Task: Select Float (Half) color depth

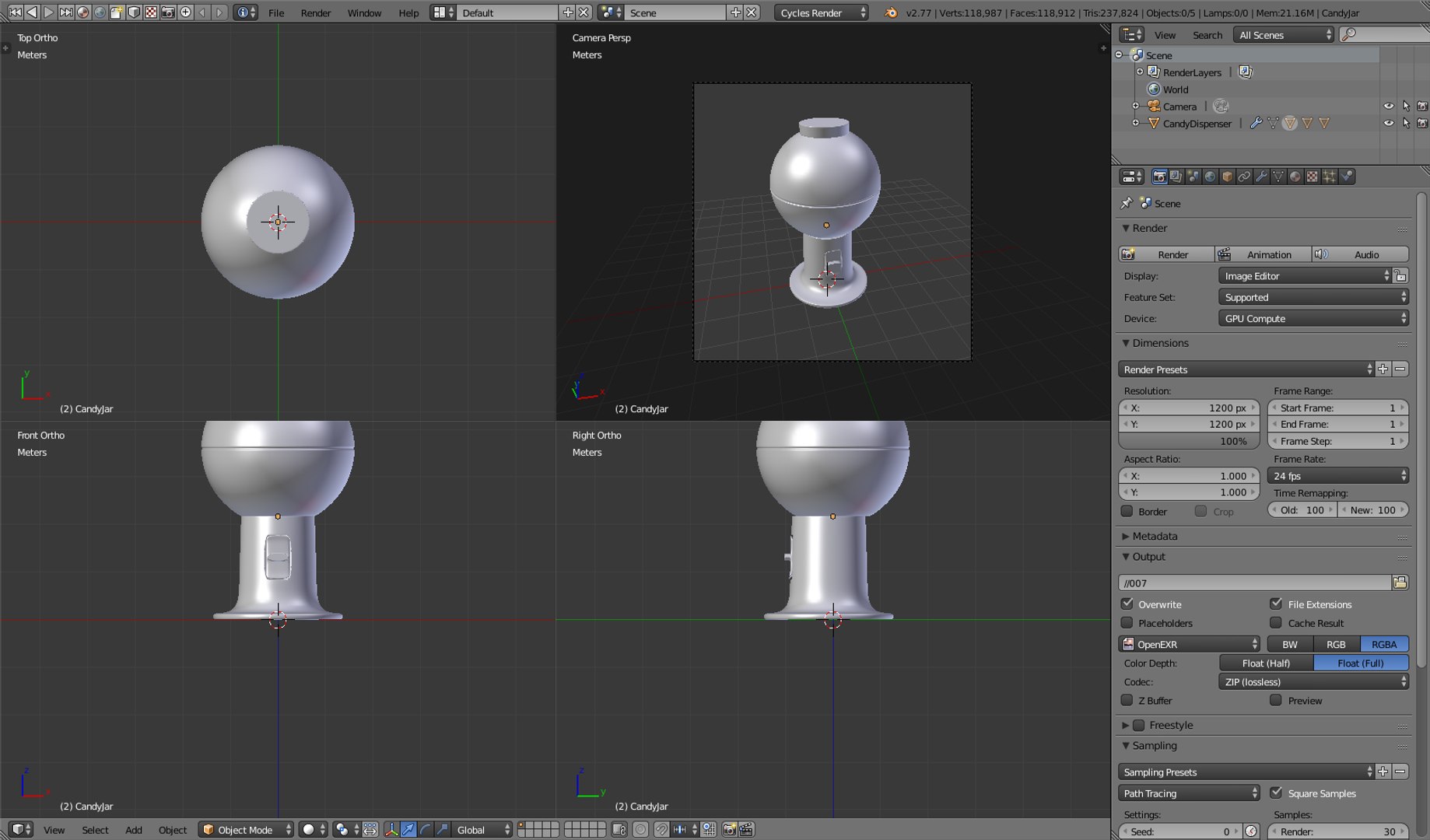Action: pos(1266,663)
